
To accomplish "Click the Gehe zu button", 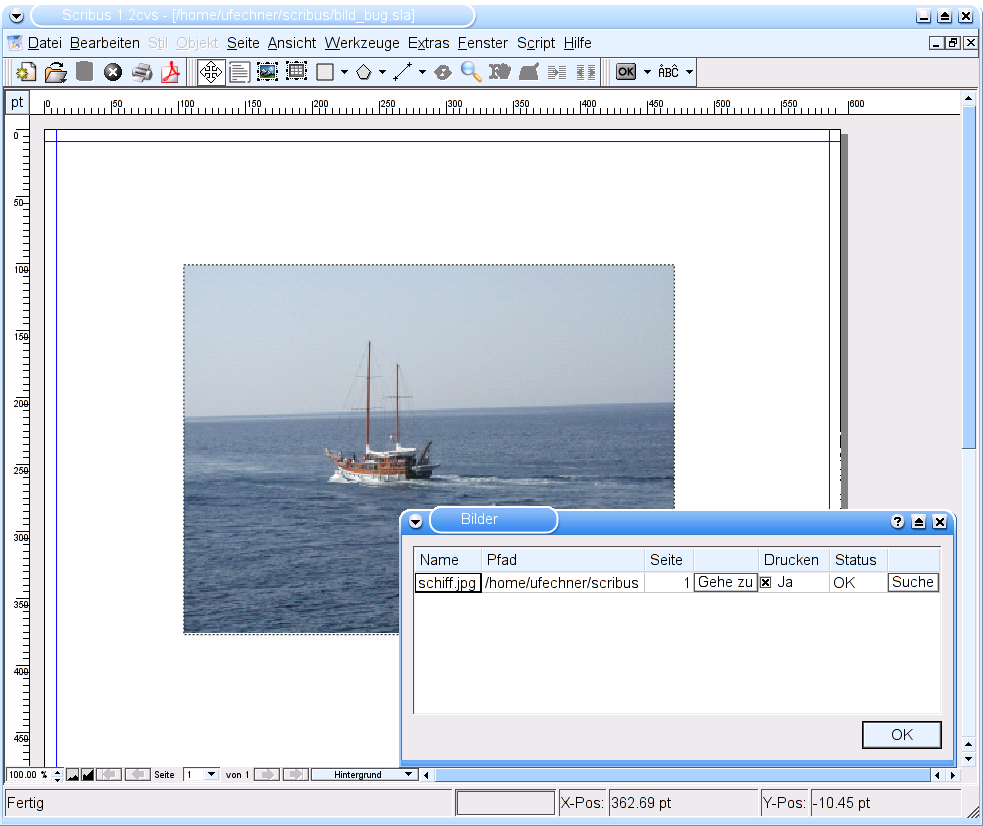I will click(x=725, y=583).
